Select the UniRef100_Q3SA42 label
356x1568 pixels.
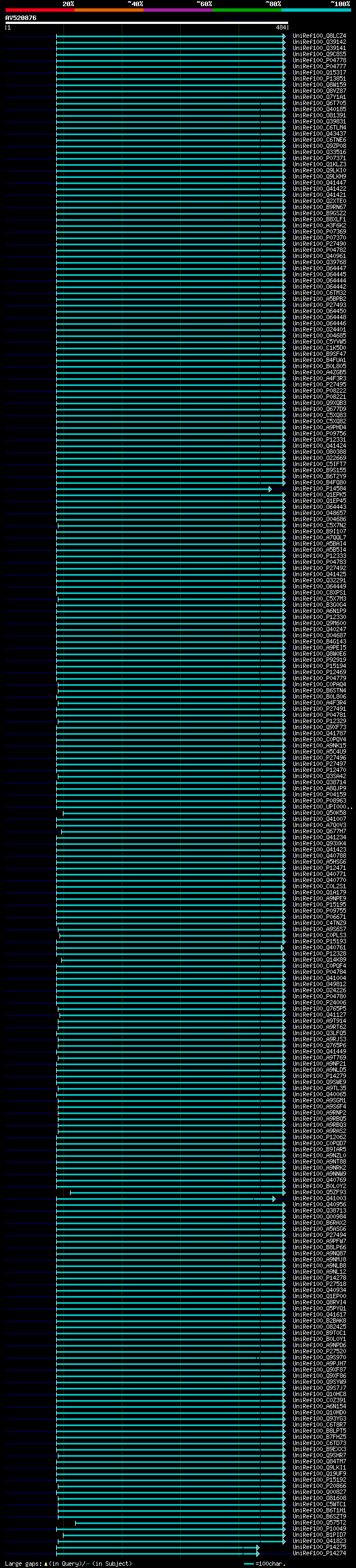tap(319, 776)
